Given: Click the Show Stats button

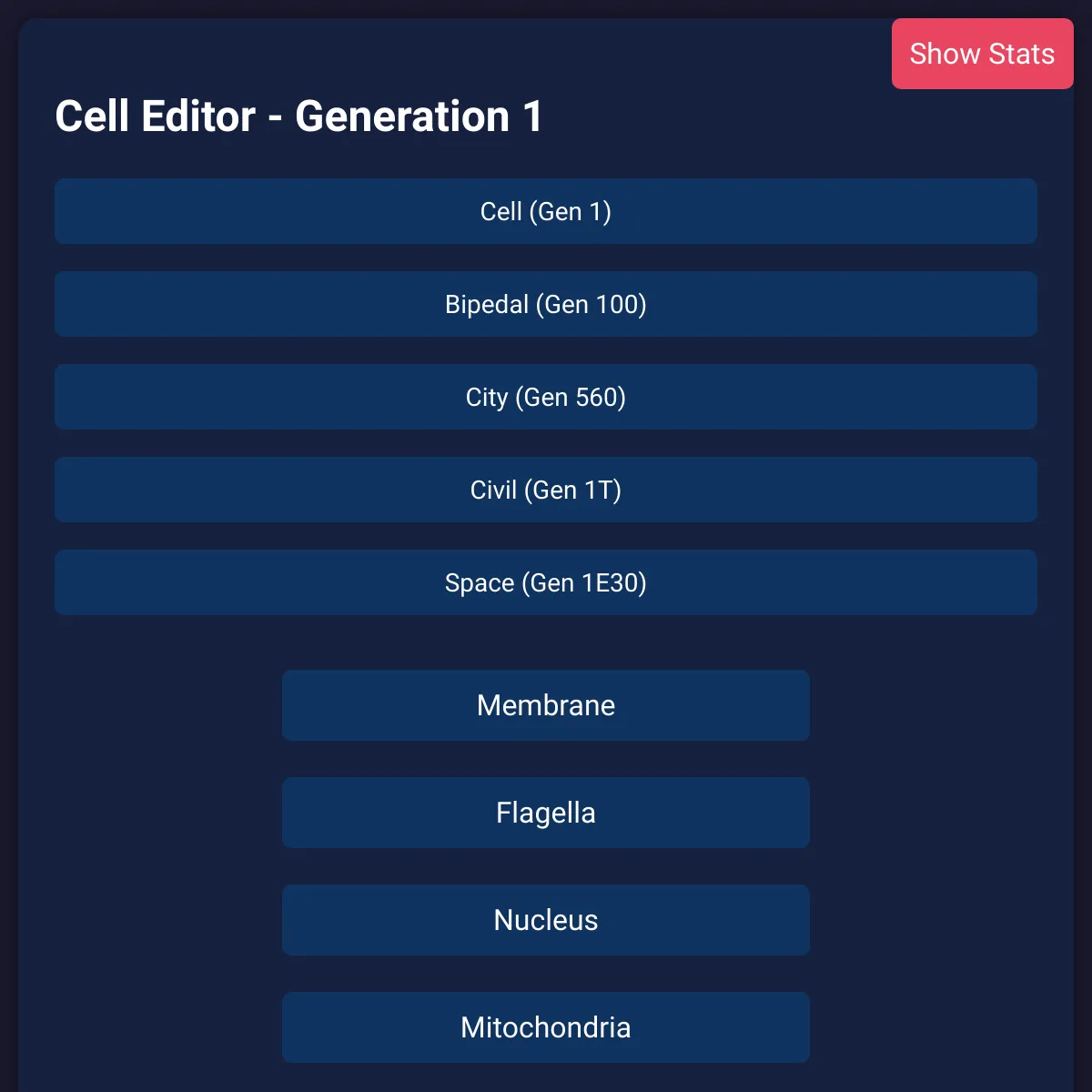Looking at the screenshot, I should (x=982, y=54).
